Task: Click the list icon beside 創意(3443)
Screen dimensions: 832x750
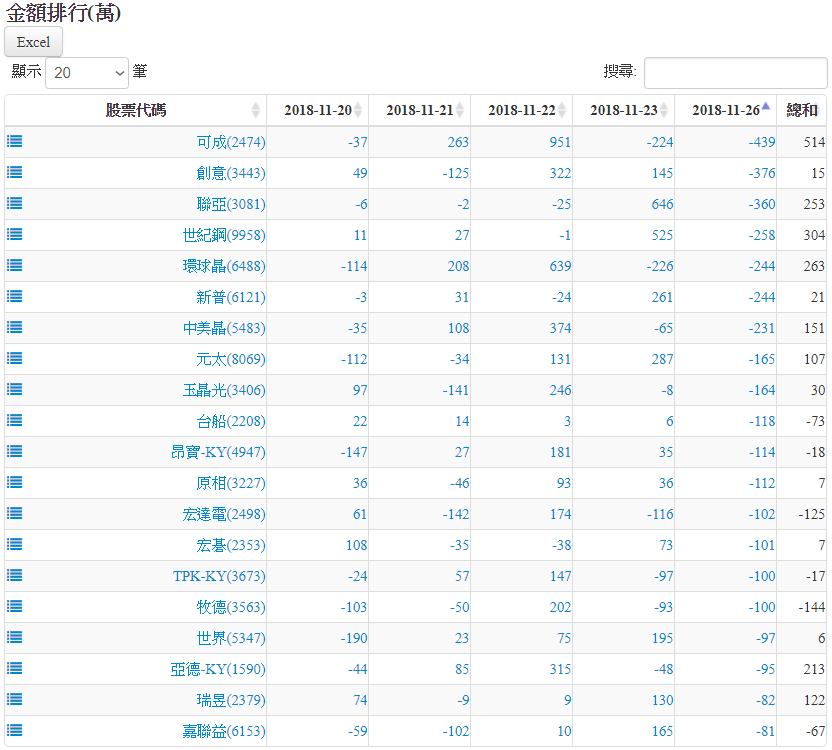Action: click(15, 172)
